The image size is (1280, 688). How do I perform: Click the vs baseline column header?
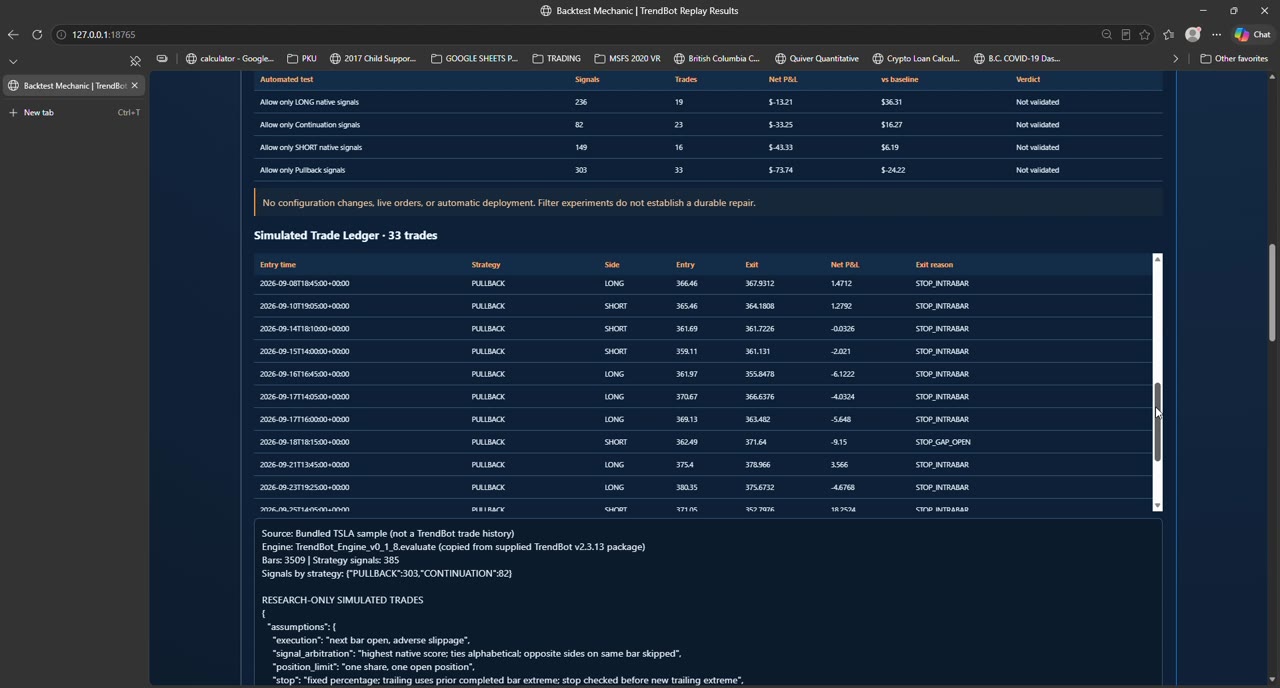pos(900,79)
